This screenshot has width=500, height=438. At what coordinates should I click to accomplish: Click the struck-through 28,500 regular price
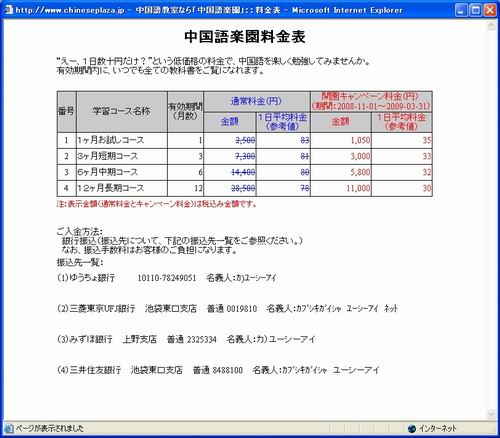click(243, 188)
